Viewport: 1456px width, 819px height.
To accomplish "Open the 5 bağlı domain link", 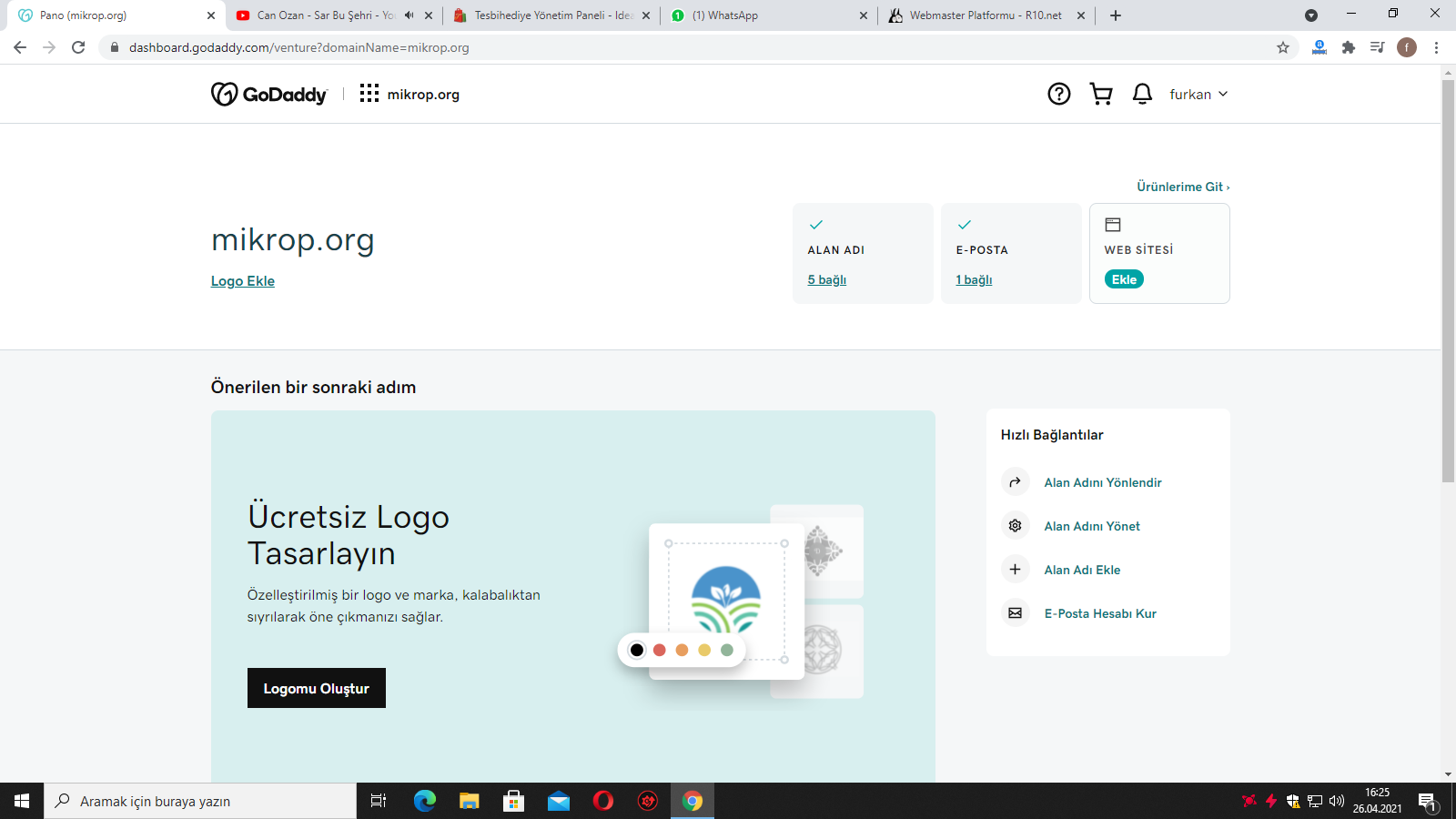I will click(826, 279).
